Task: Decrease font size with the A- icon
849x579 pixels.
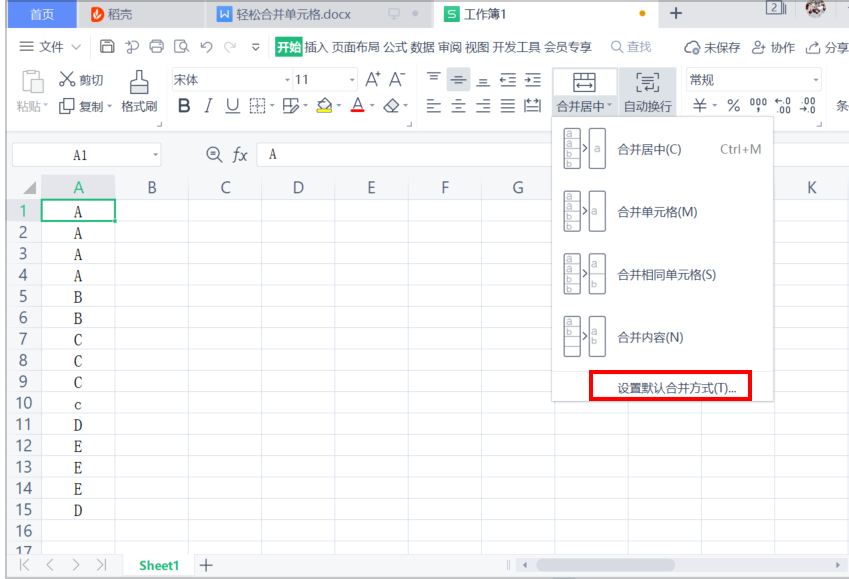Action: [x=397, y=80]
